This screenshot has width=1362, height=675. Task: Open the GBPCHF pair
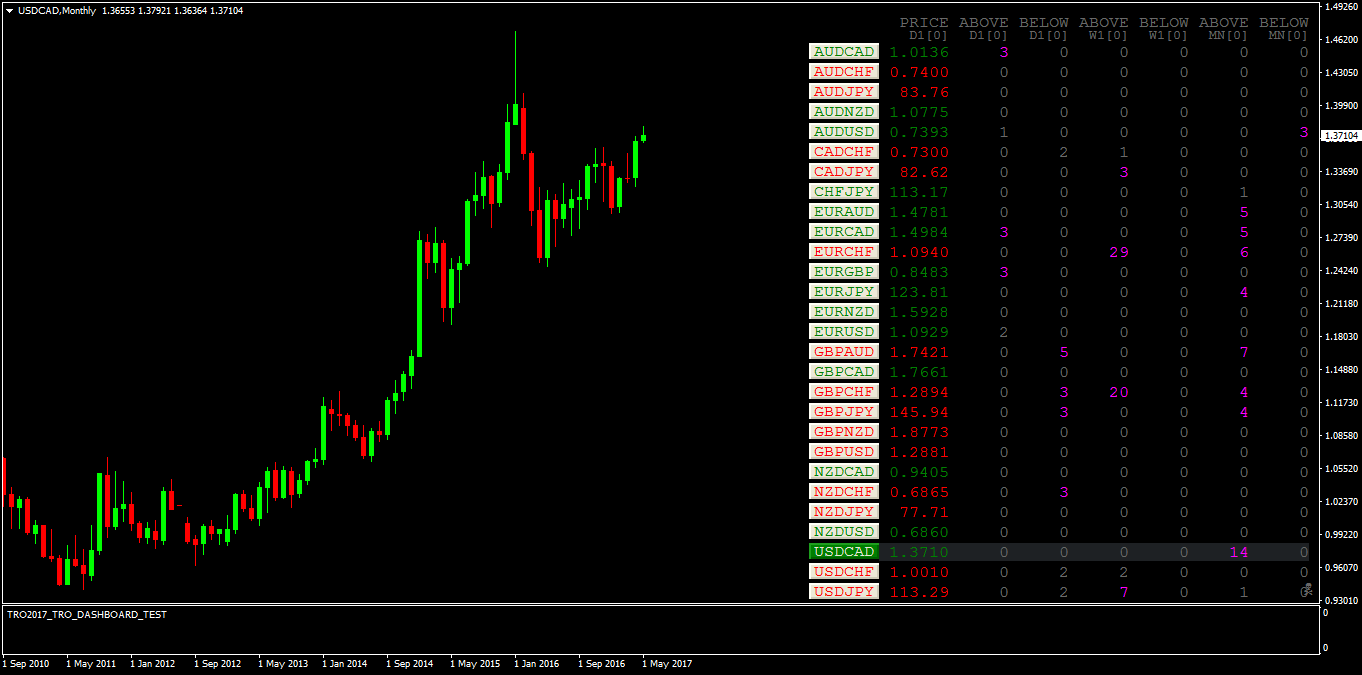(844, 392)
